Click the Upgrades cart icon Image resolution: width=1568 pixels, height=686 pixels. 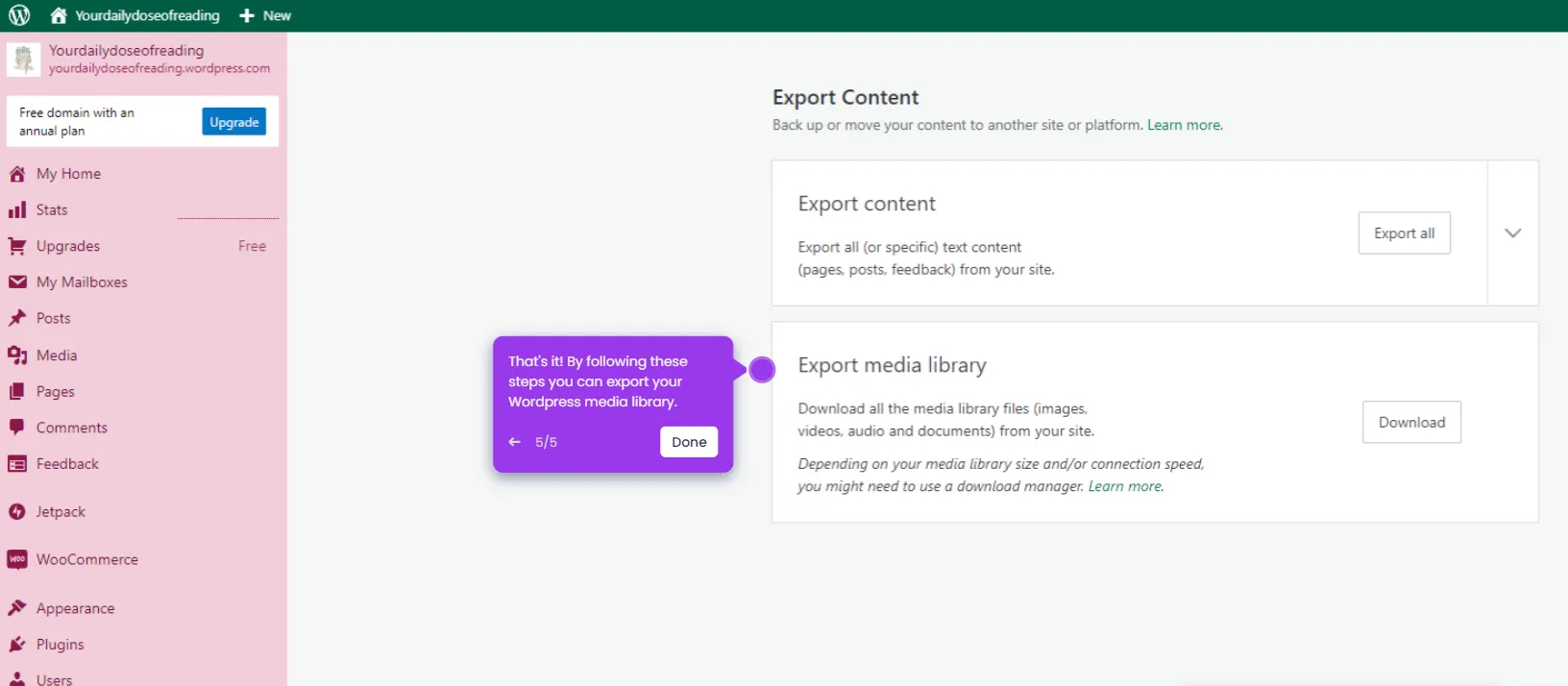pos(17,246)
